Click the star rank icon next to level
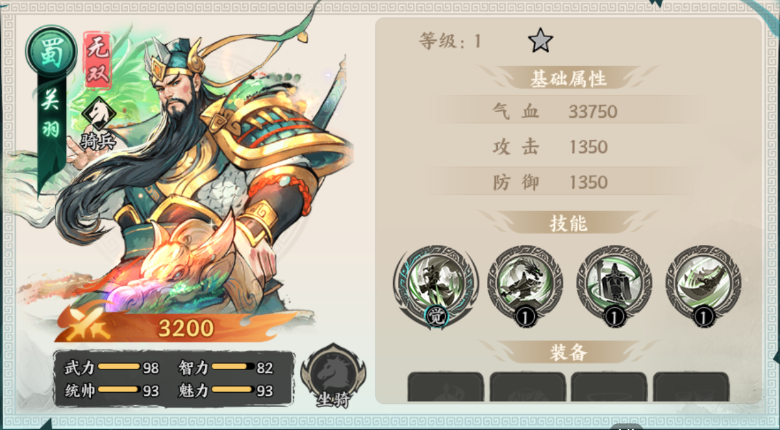Viewport: 780px width, 430px height. (540, 40)
